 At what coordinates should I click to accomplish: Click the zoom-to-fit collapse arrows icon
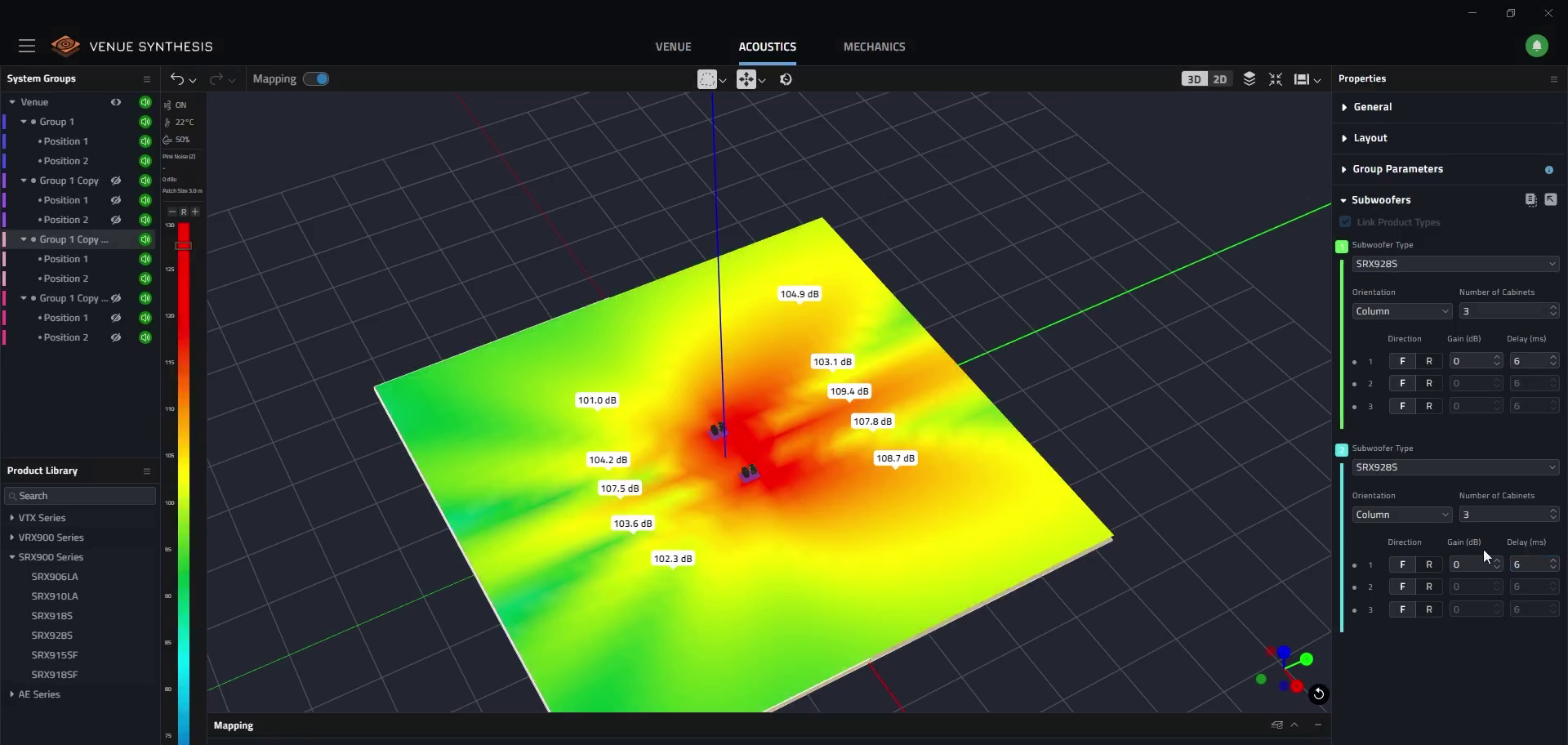1275,79
